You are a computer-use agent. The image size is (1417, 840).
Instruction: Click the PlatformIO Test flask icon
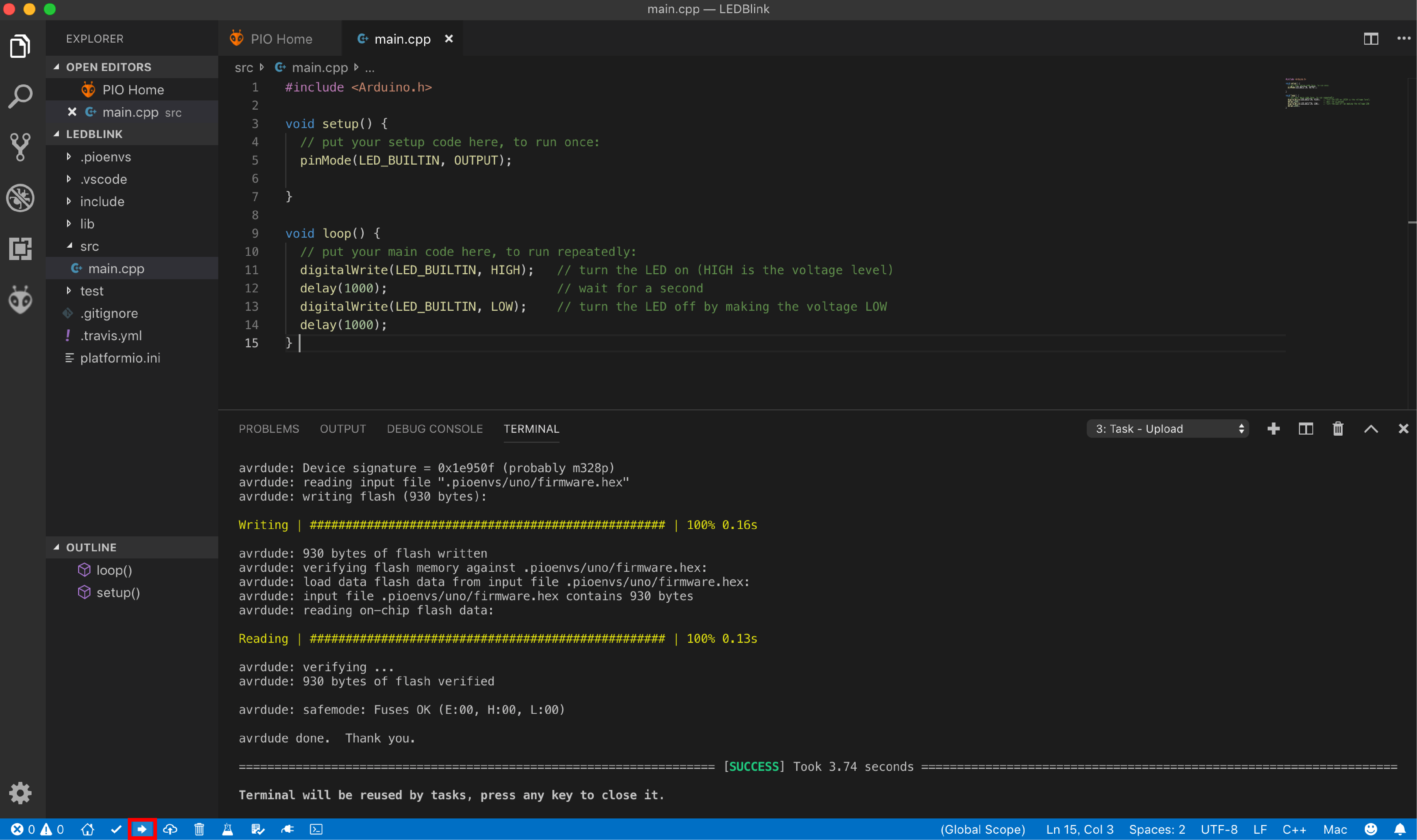[228, 829]
